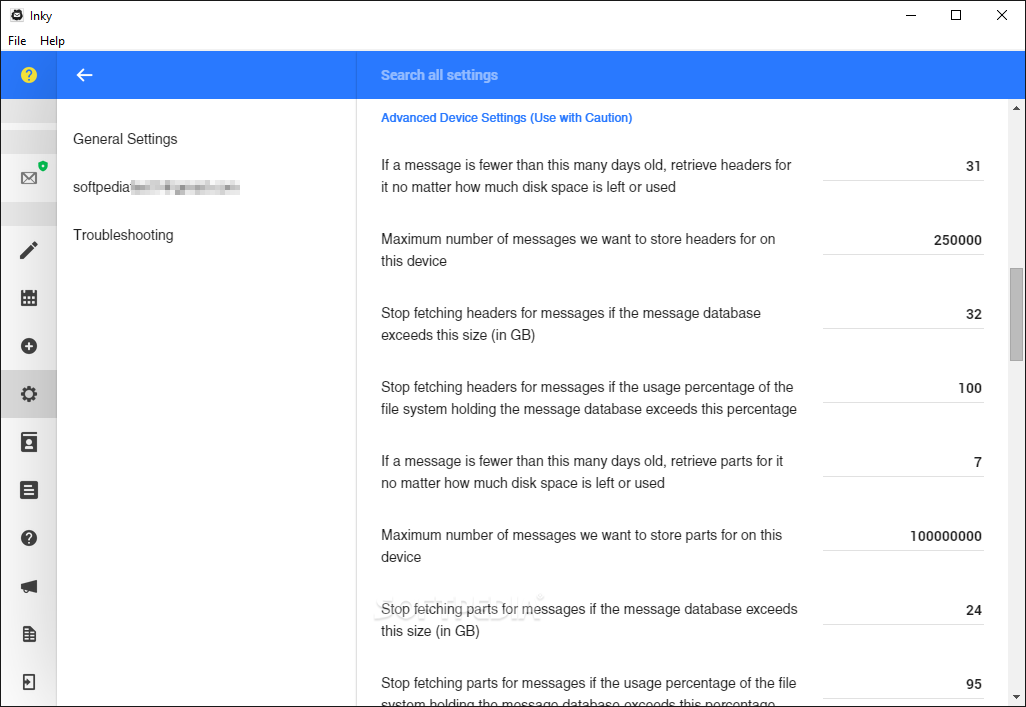Screen dimensions: 1026x707
Task: Compose a message with the pencil icon
Action: [x=29, y=250]
